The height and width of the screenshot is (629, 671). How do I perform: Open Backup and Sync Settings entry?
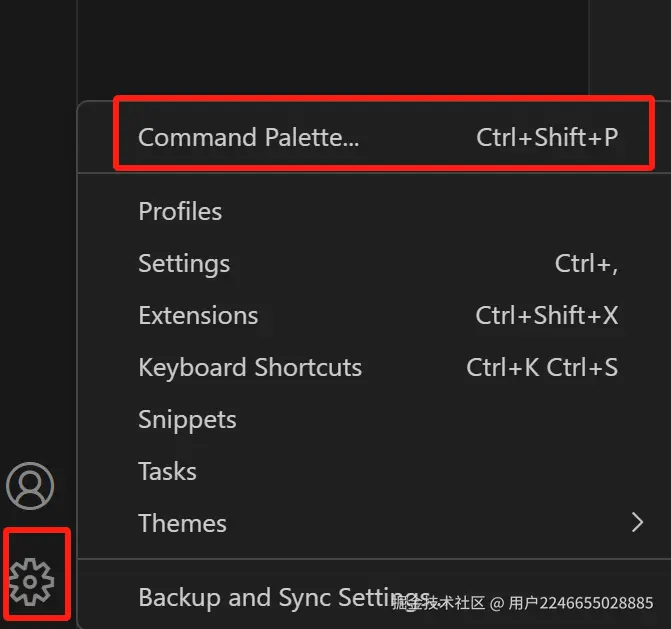click(x=270, y=598)
